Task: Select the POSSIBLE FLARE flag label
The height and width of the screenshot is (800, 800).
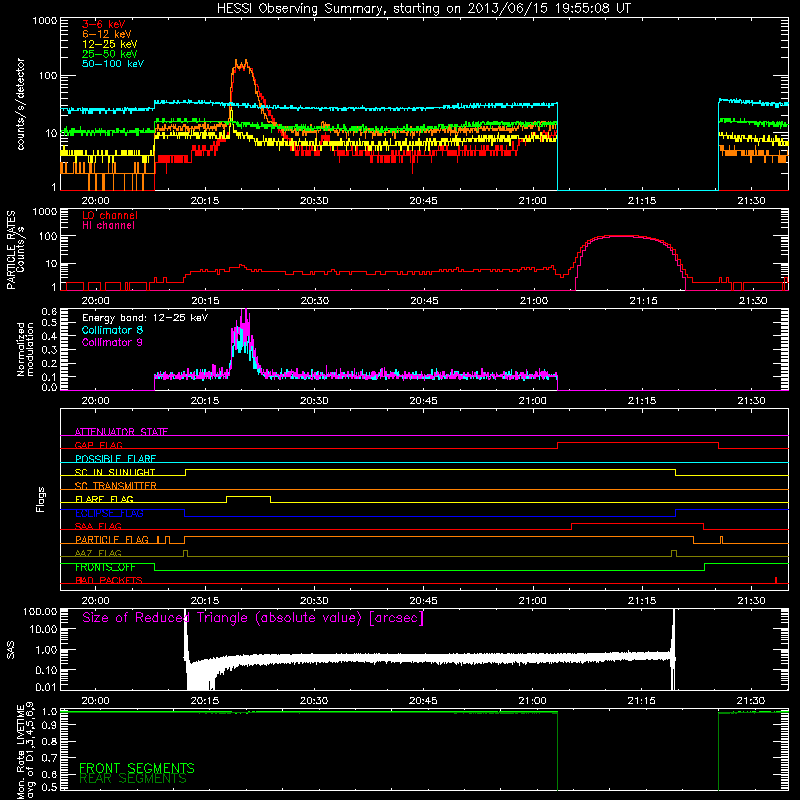Action: (115, 459)
